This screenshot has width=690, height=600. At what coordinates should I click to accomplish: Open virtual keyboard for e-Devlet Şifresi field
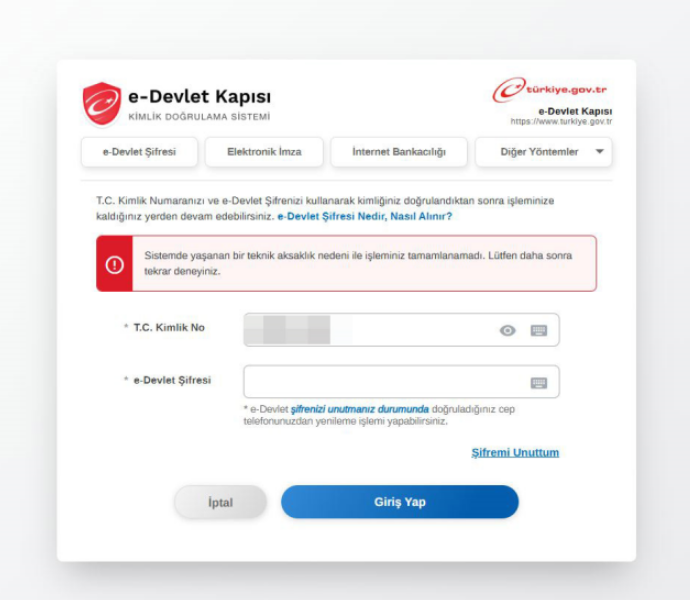539,383
